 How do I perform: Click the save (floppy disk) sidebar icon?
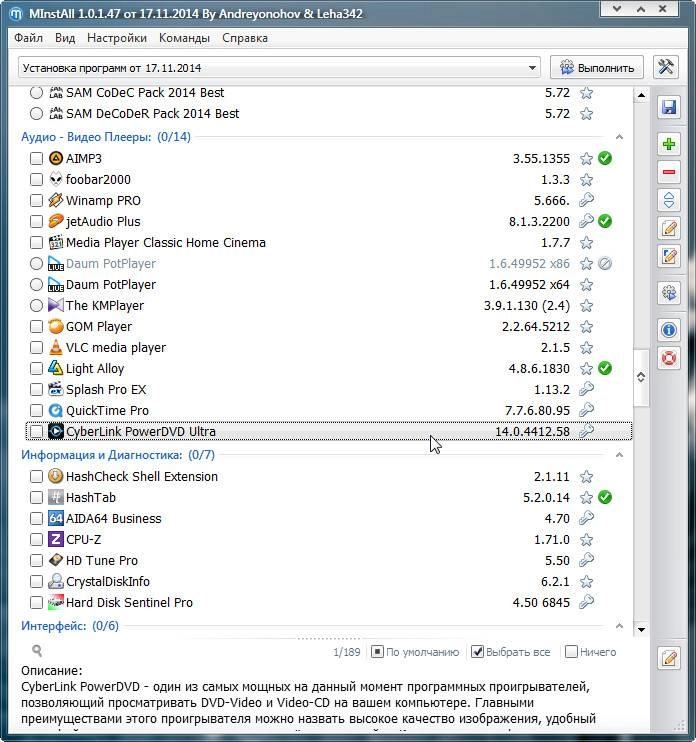(669, 107)
